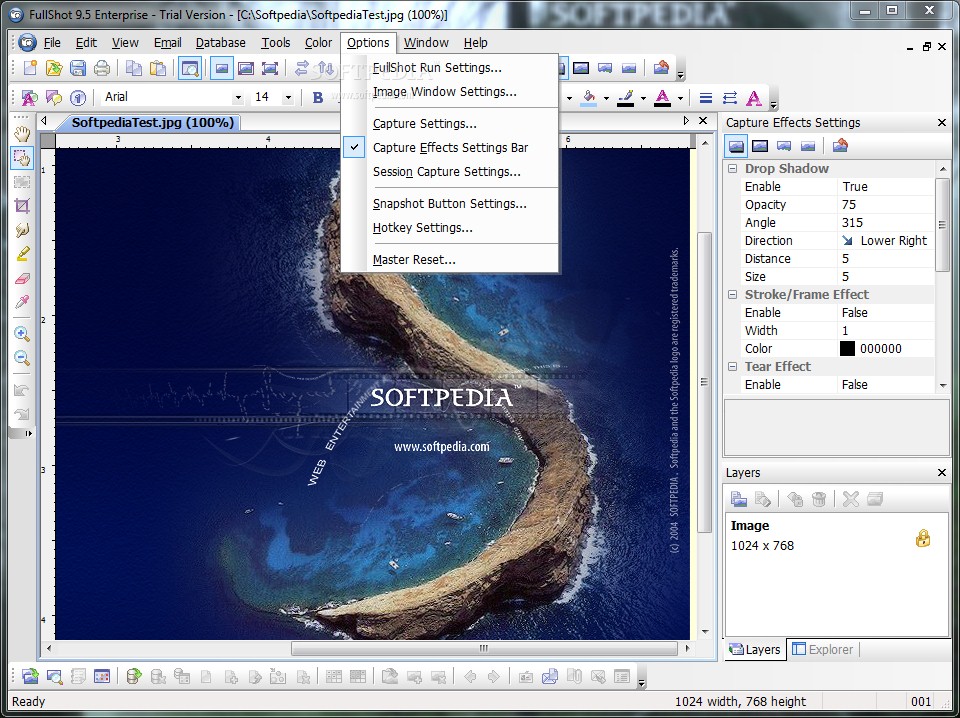Open the File menu

point(52,43)
